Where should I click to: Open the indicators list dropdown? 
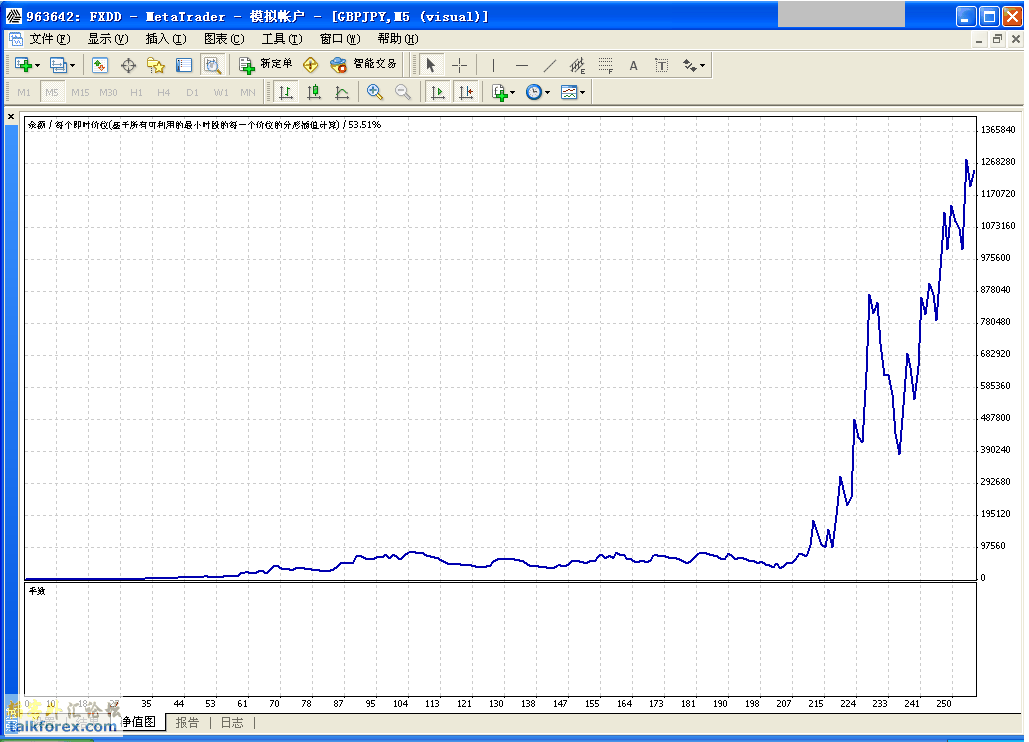(x=503, y=93)
